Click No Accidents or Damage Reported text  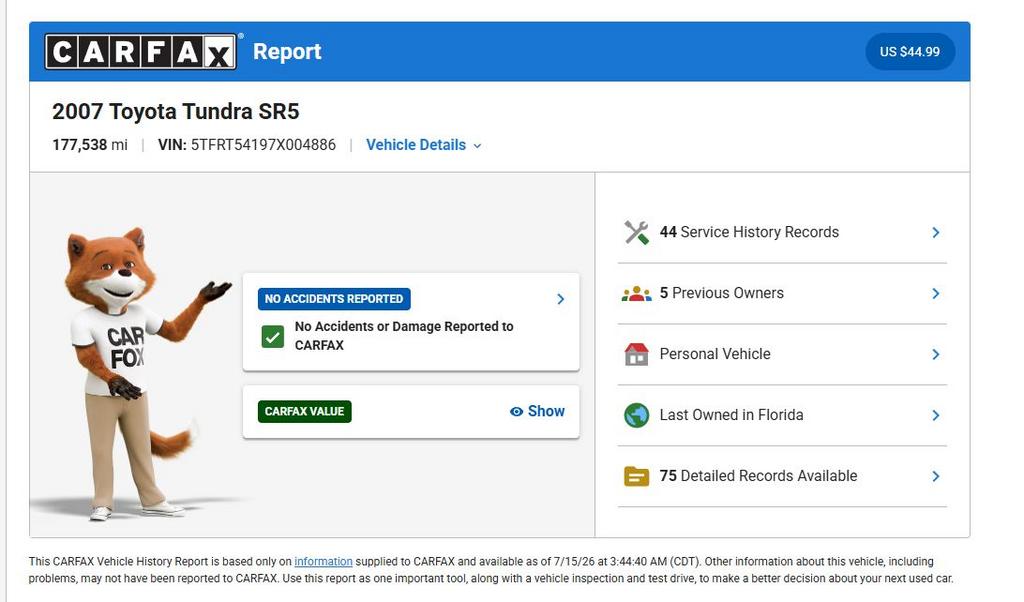coord(404,336)
